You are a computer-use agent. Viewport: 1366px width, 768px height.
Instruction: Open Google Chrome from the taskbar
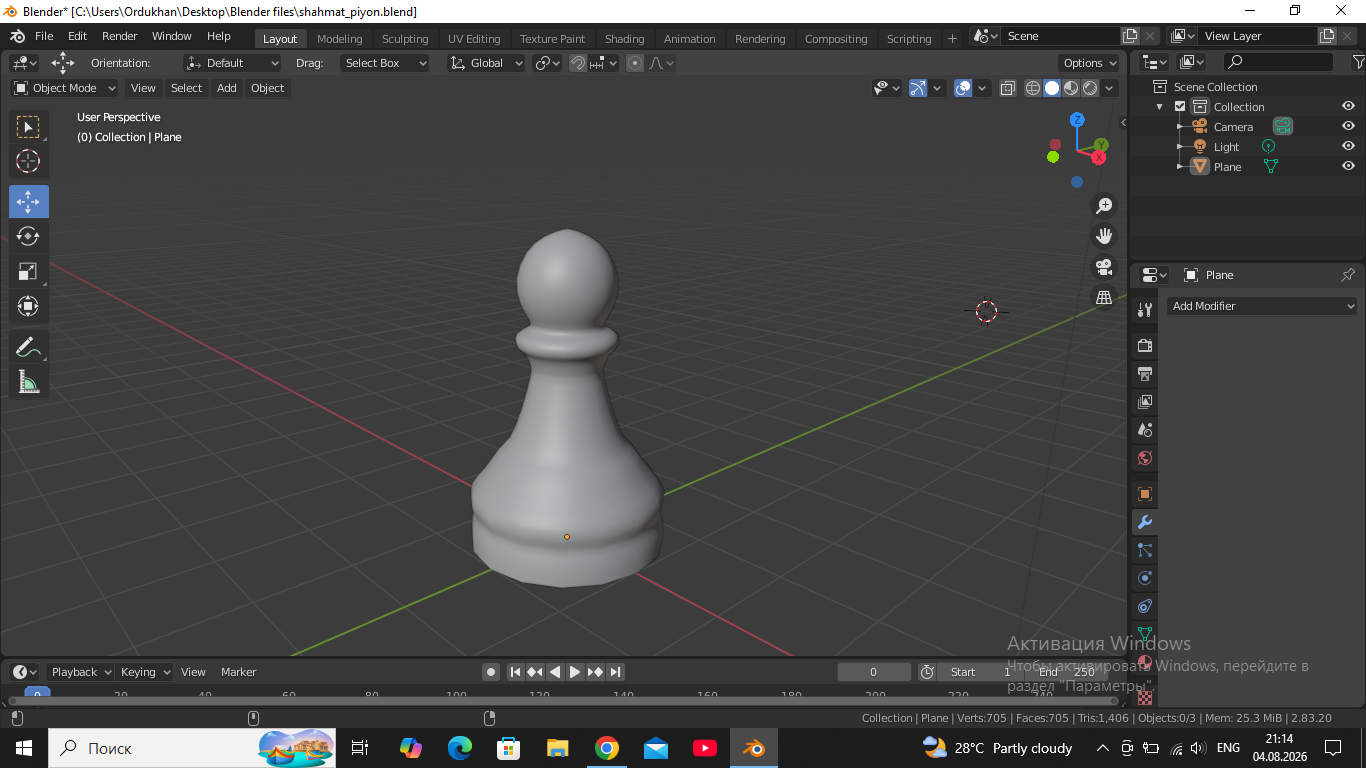(x=606, y=748)
